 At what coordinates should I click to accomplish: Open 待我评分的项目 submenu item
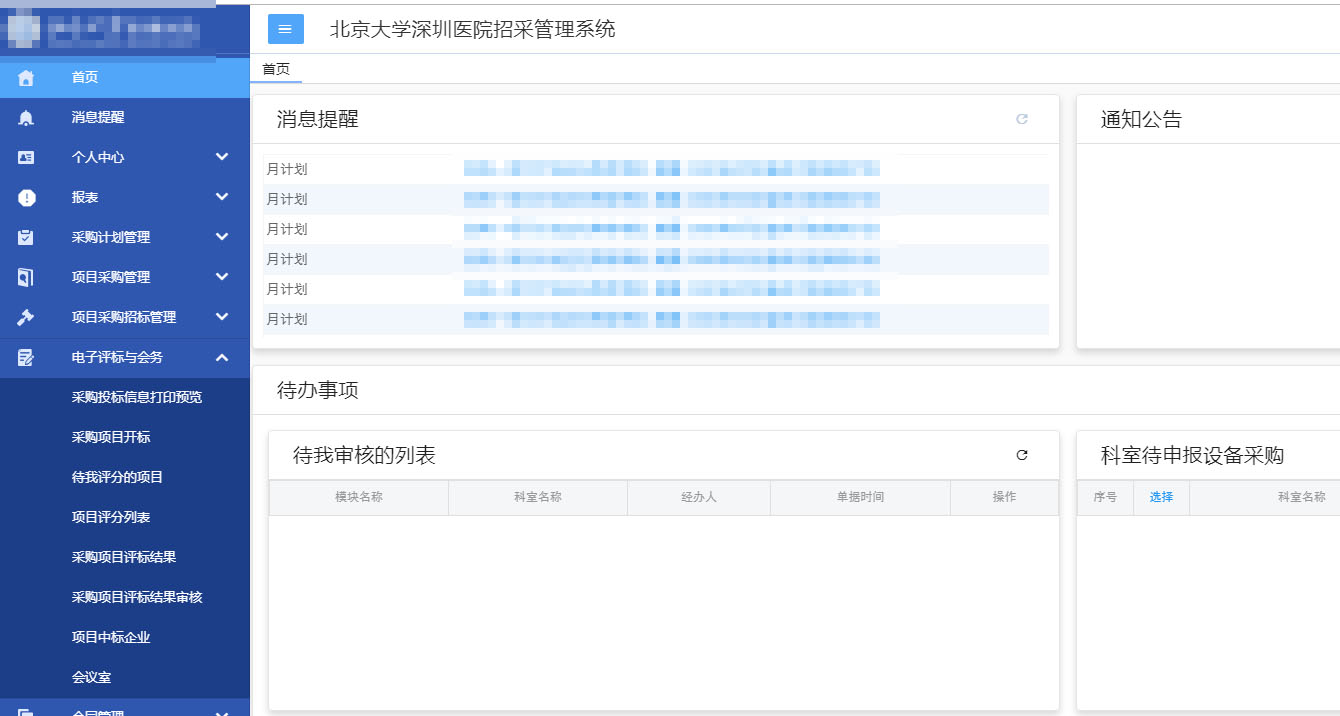117,477
